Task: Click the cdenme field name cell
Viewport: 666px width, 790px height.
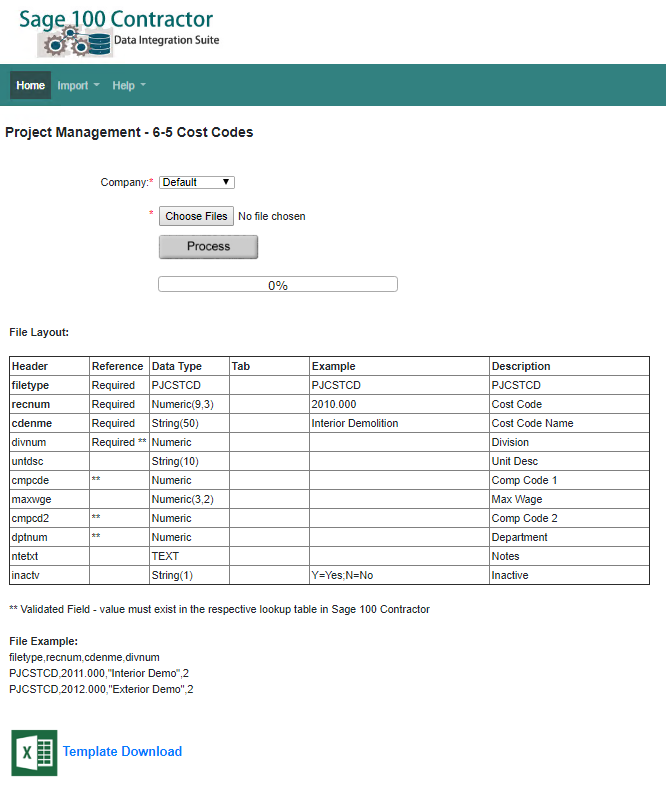Action: 32,423
